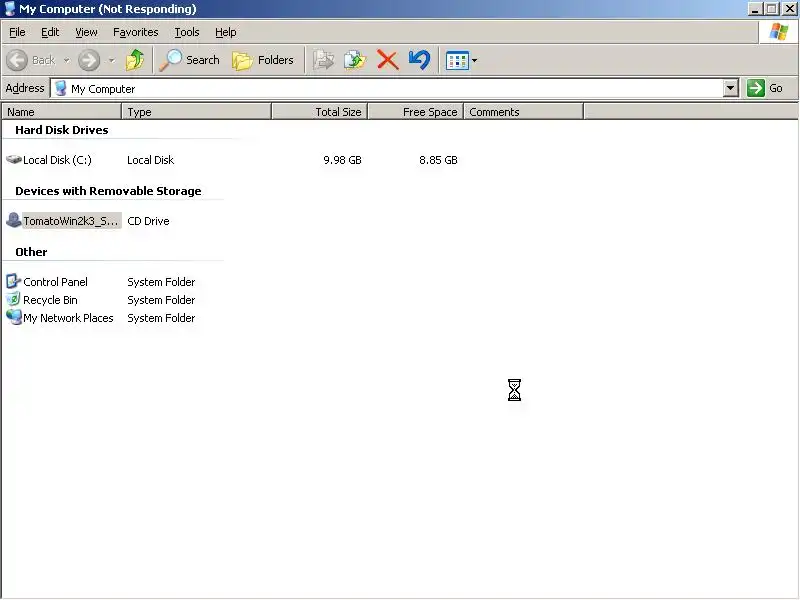Select the My Network Places label
The image size is (800, 600).
[x=68, y=318]
